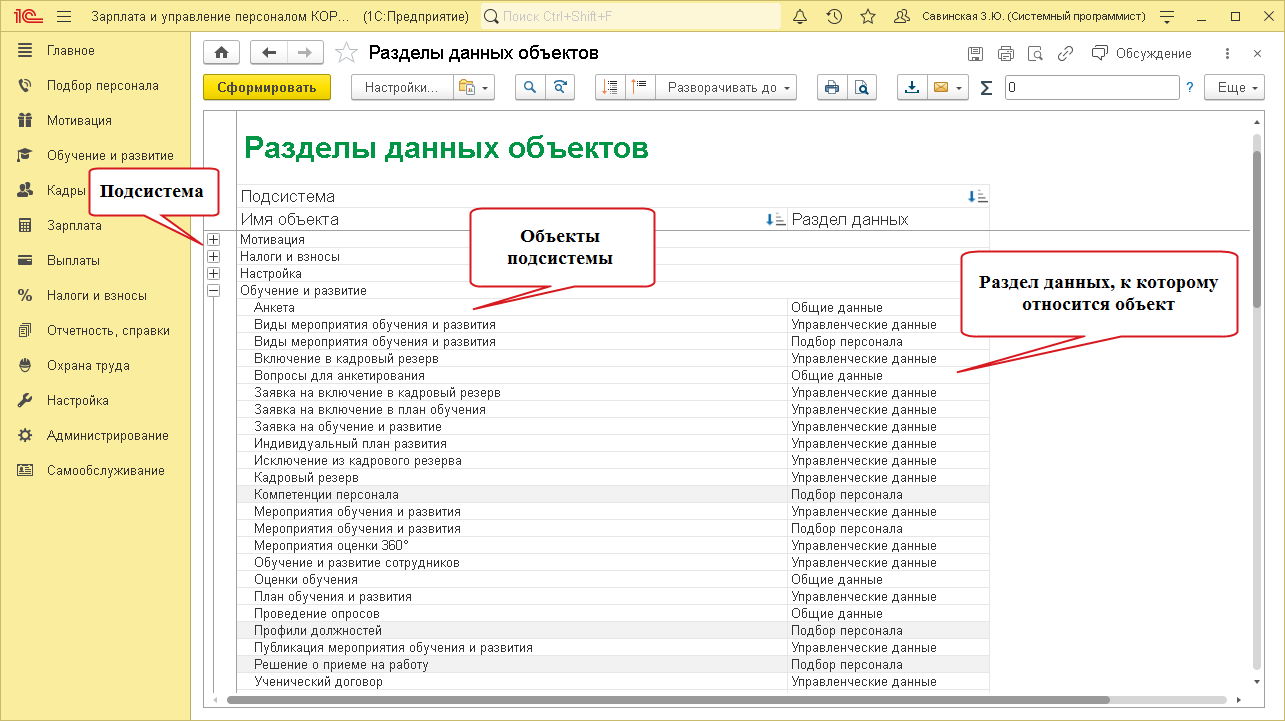Click the save report to file icon
1285x721 pixels.
(911, 88)
